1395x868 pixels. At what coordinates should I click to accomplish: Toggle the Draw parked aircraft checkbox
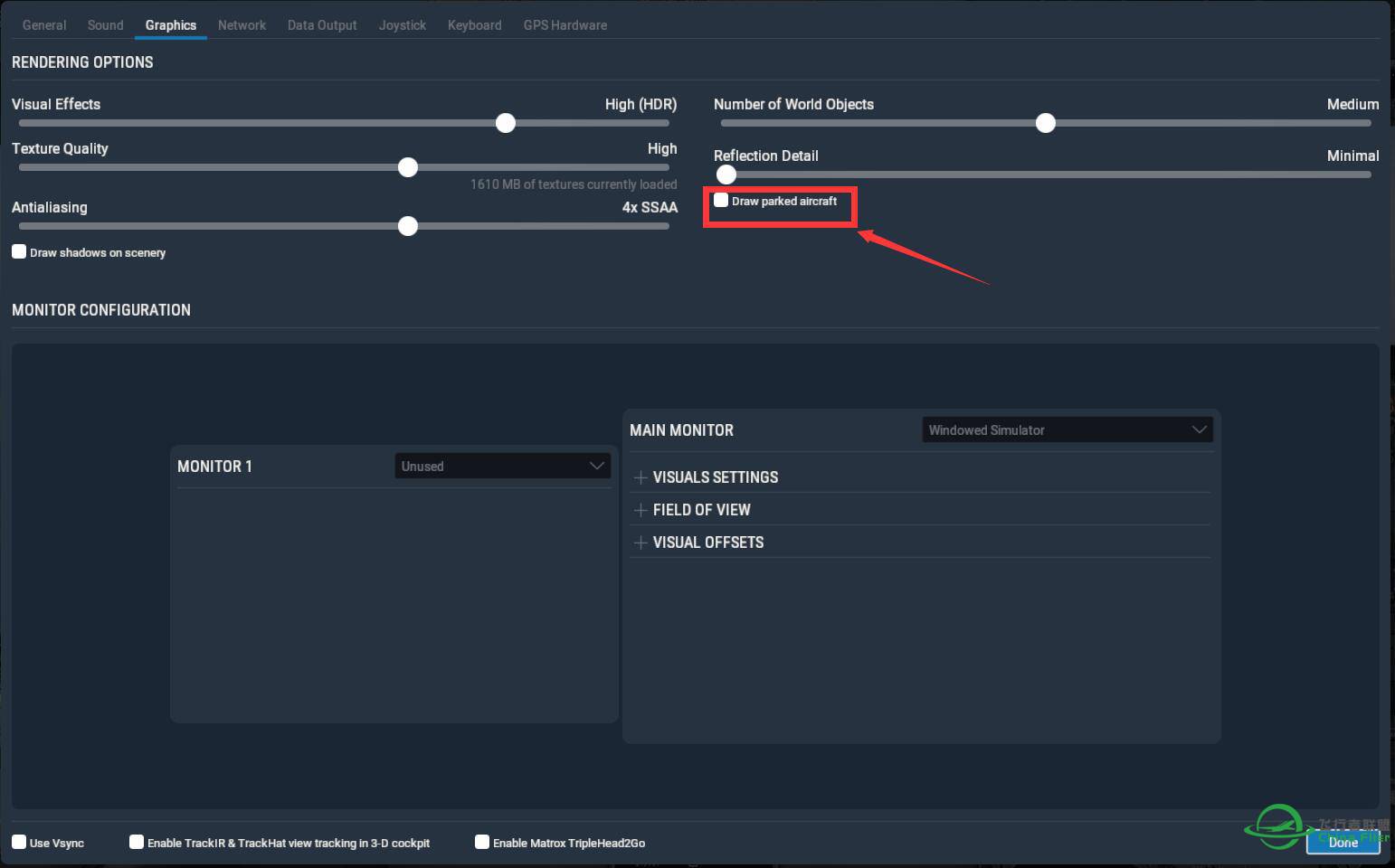(721, 200)
